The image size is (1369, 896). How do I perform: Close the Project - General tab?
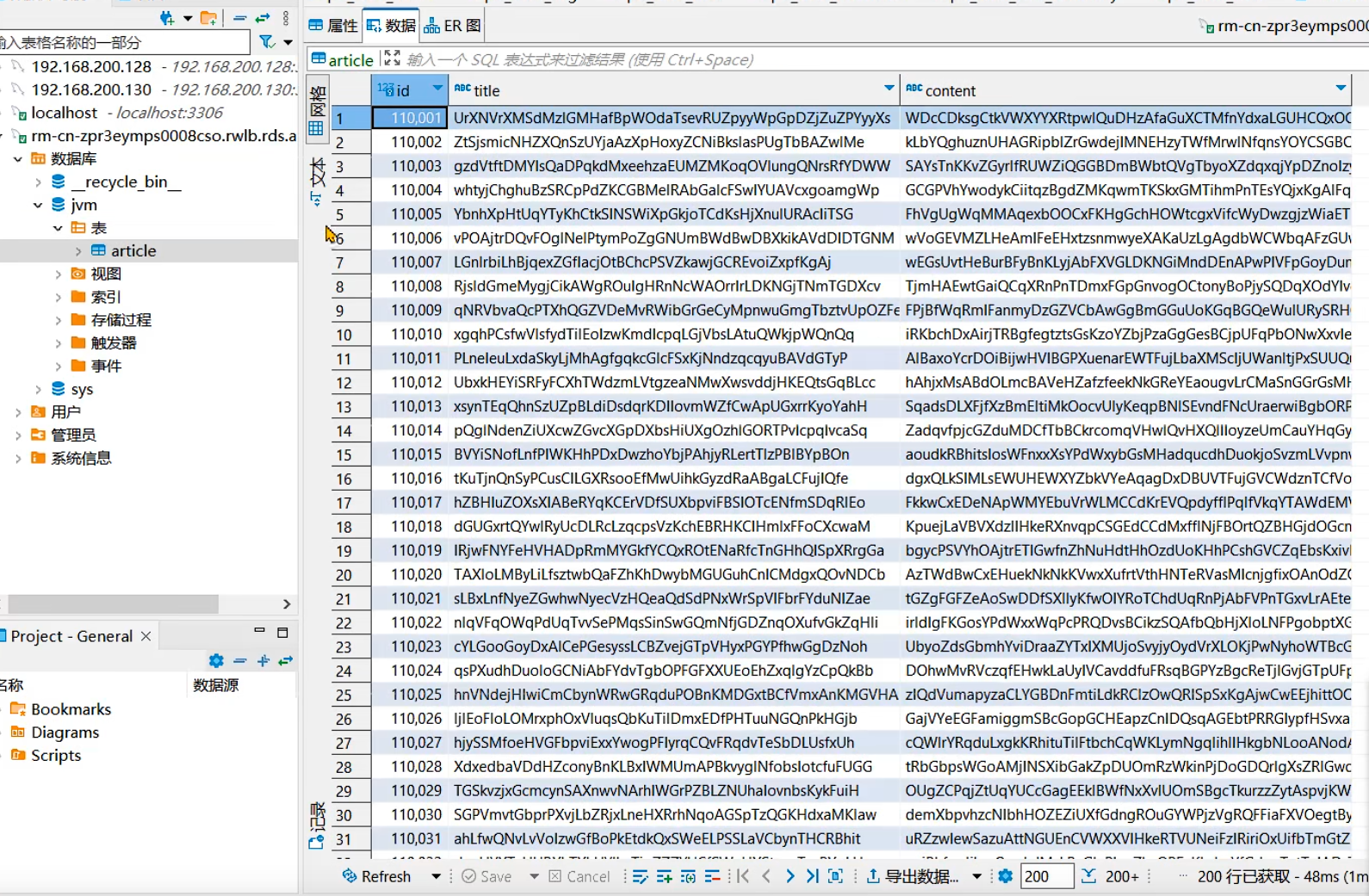(x=146, y=636)
